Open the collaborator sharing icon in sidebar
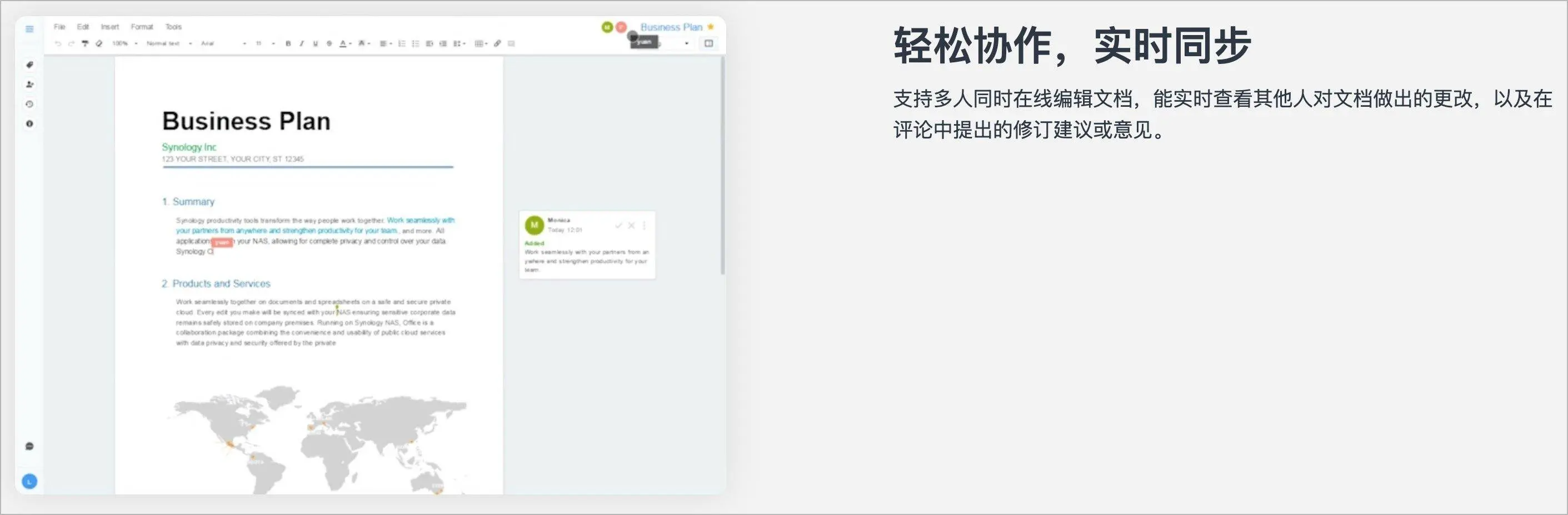The height and width of the screenshot is (515, 1568). (29, 84)
